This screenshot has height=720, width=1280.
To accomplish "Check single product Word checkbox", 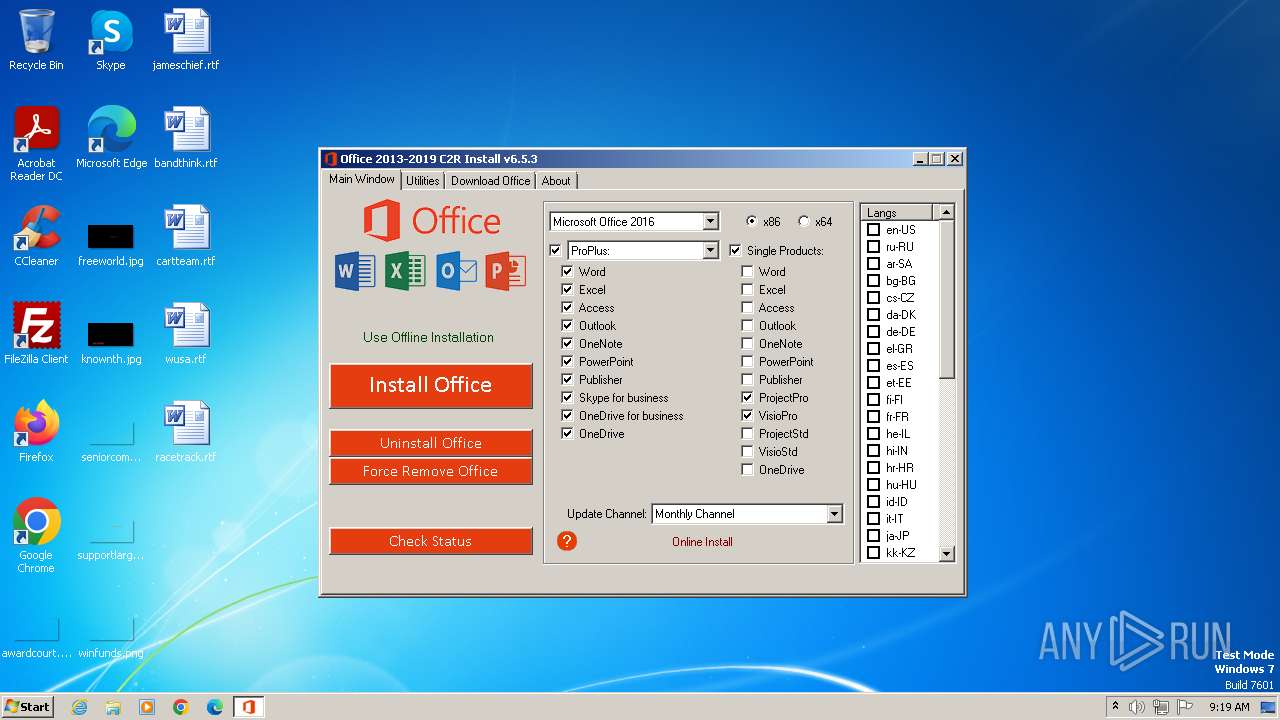I will (x=748, y=271).
